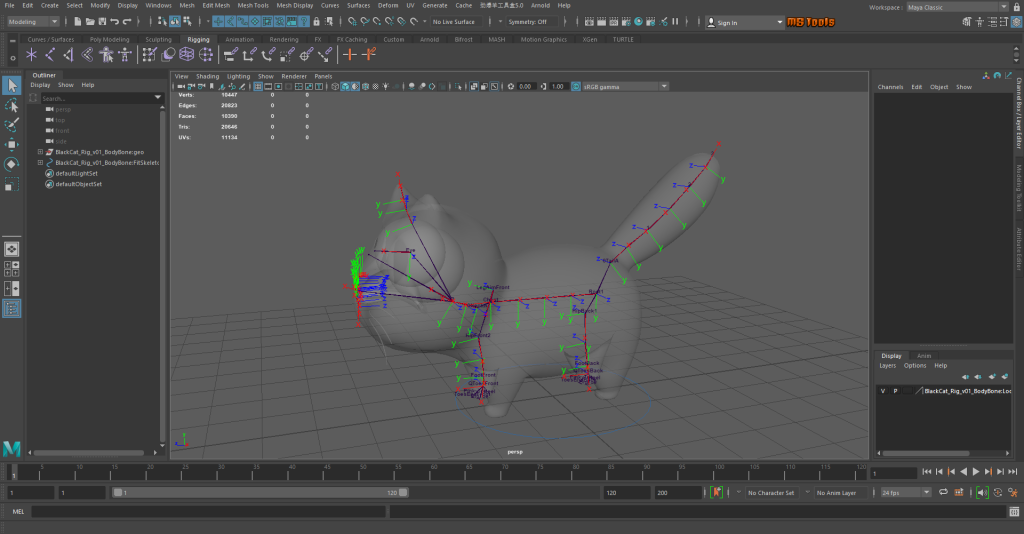Toggle layer visibility V box for BlackCat layer
Image resolution: width=1024 pixels, height=534 pixels.
tap(883, 391)
